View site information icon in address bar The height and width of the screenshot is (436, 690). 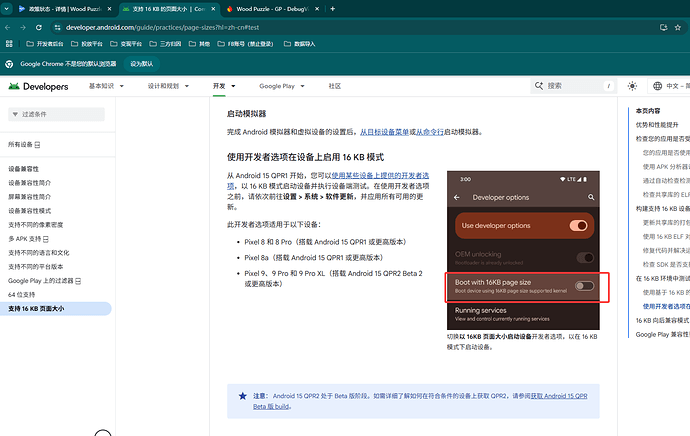pos(57,27)
